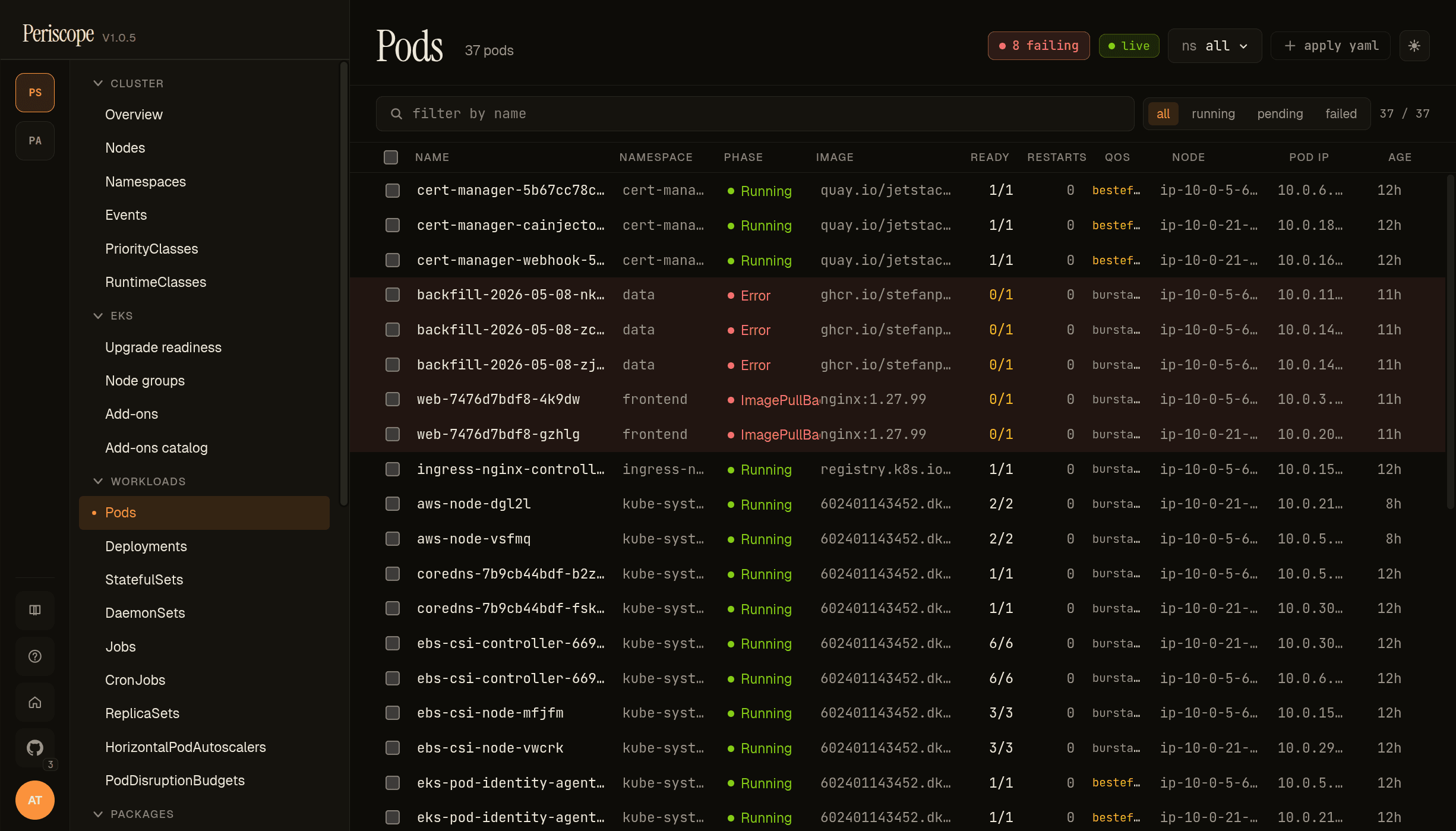Open Overview in sidebar
This screenshot has height=831, width=1456.
click(x=134, y=115)
